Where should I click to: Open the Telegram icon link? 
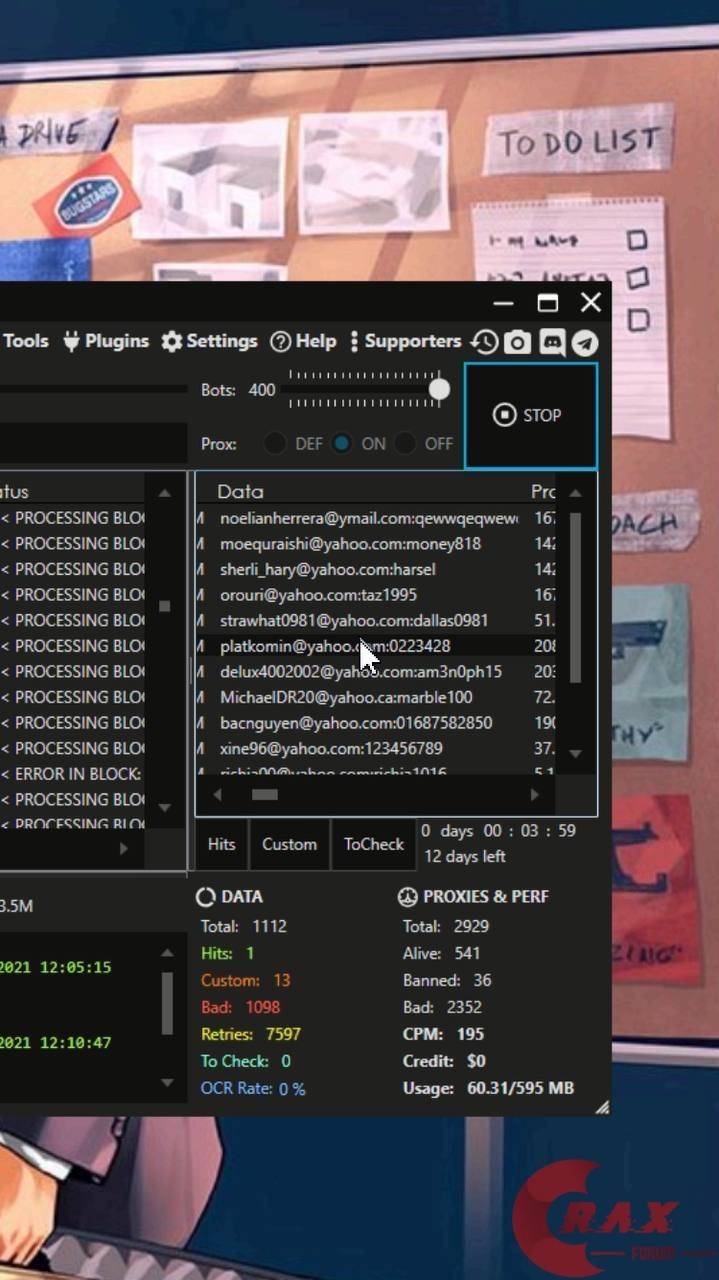click(x=585, y=342)
